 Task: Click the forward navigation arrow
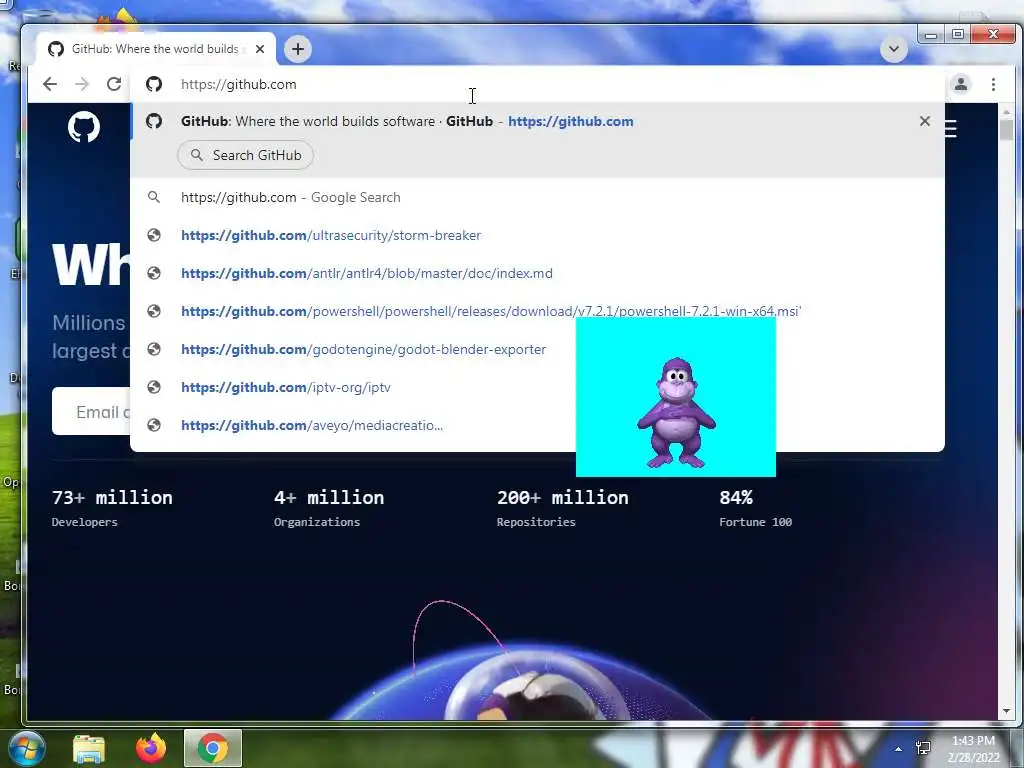pyautogui.click(x=82, y=84)
